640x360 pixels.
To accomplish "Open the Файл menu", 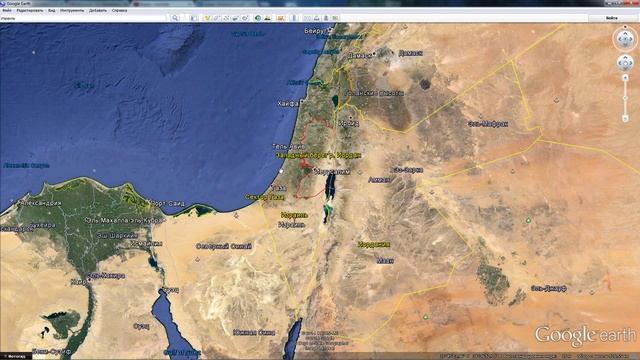I will (7, 10).
